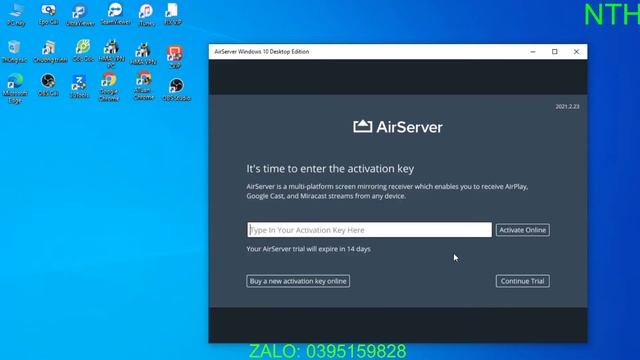Image resolution: width=640 pixels, height=360 pixels.
Task: Open the OBS Studio desktop shortcut
Action: 176,89
